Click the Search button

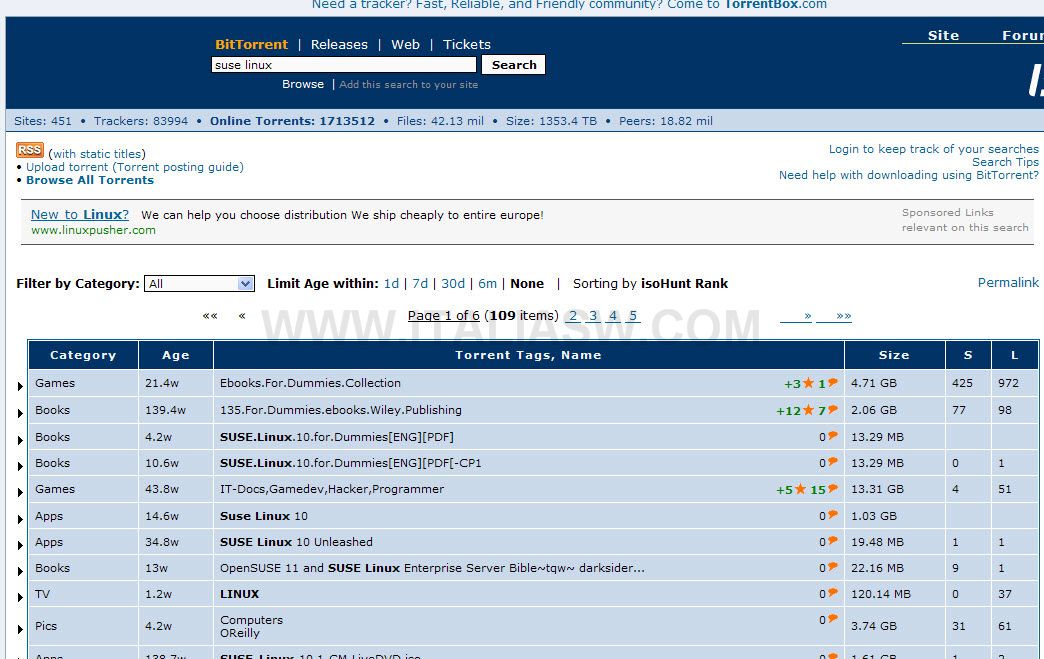point(513,65)
